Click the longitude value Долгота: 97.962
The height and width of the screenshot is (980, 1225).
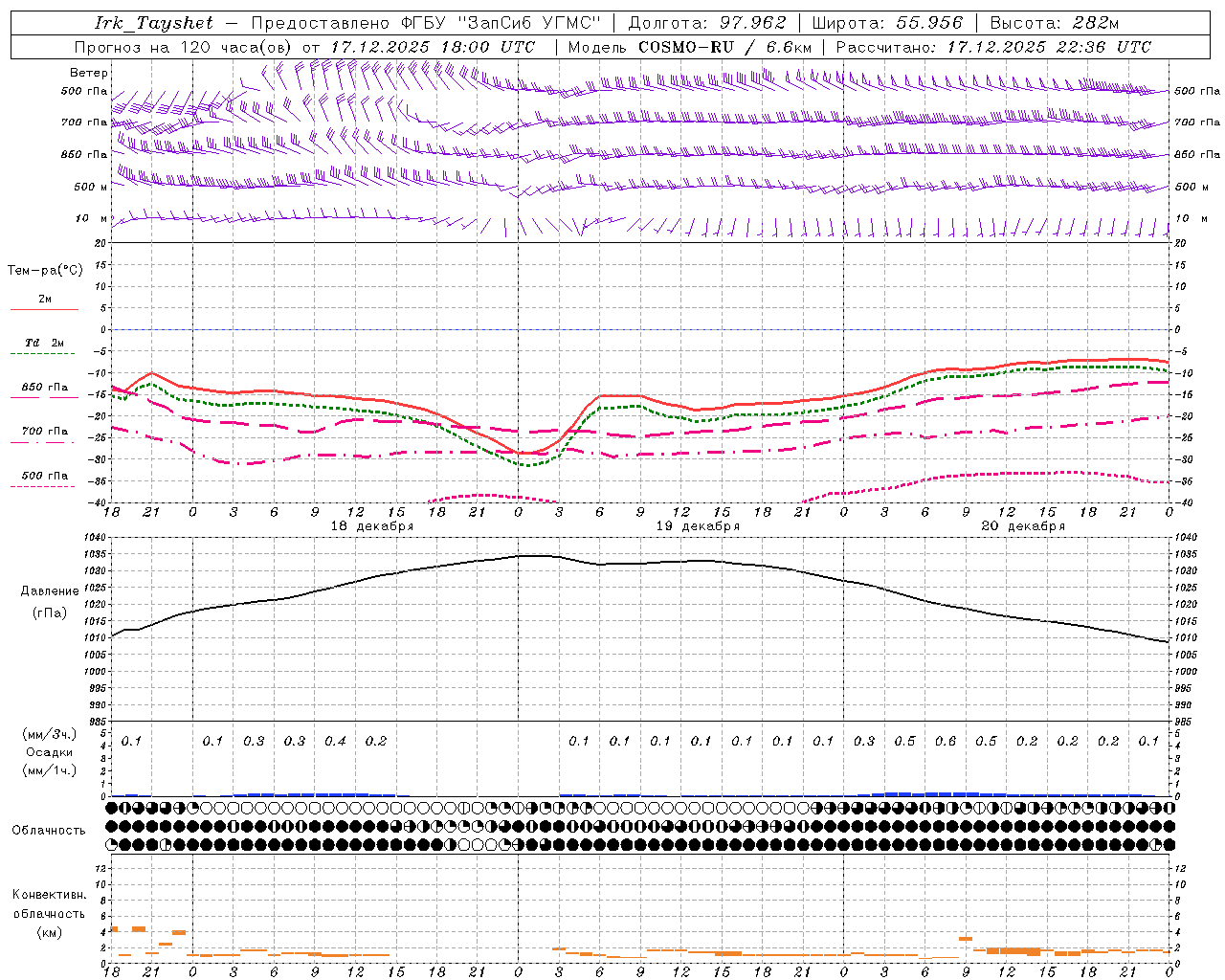click(707, 23)
